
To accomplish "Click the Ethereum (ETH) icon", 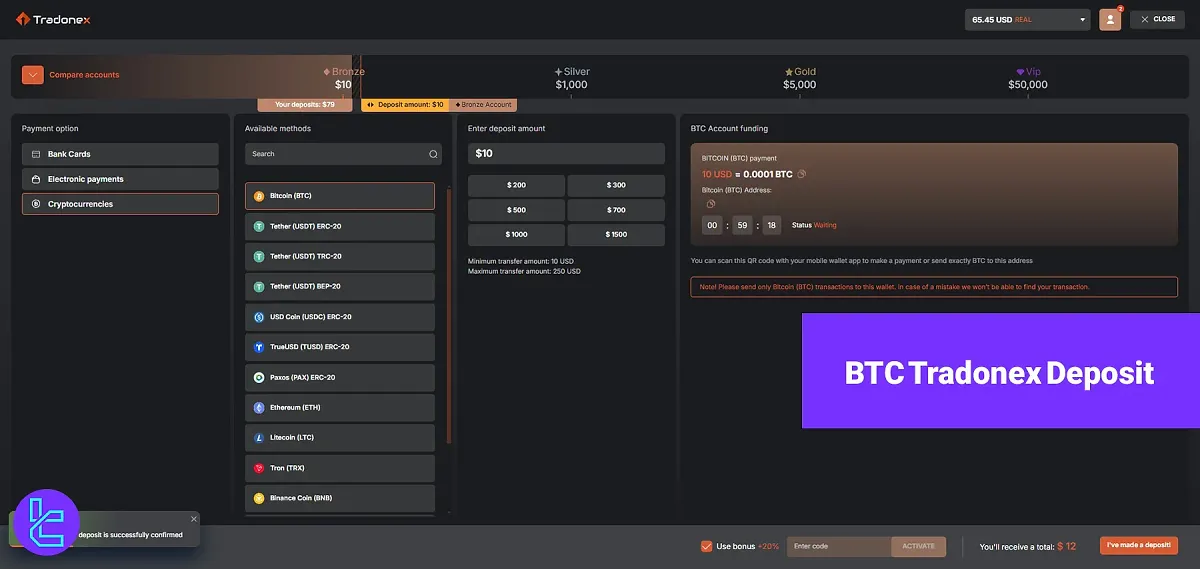I will (259, 408).
